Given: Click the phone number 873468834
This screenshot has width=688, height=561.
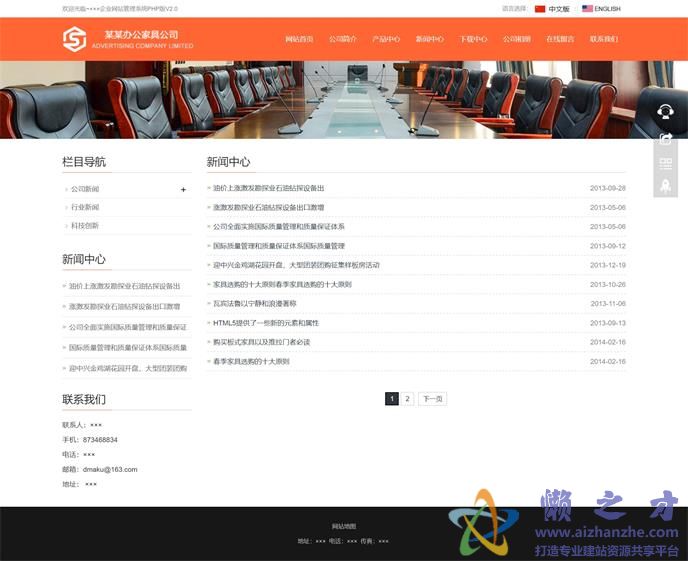Looking at the screenshot, I should (x=100, y=440).
